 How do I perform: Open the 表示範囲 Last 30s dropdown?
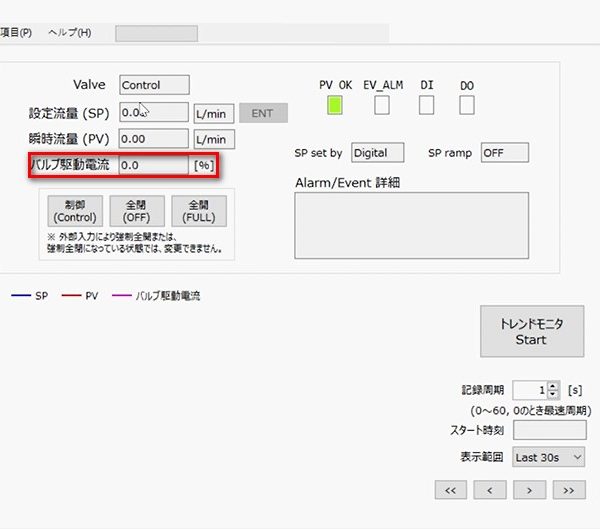(548, 457)
